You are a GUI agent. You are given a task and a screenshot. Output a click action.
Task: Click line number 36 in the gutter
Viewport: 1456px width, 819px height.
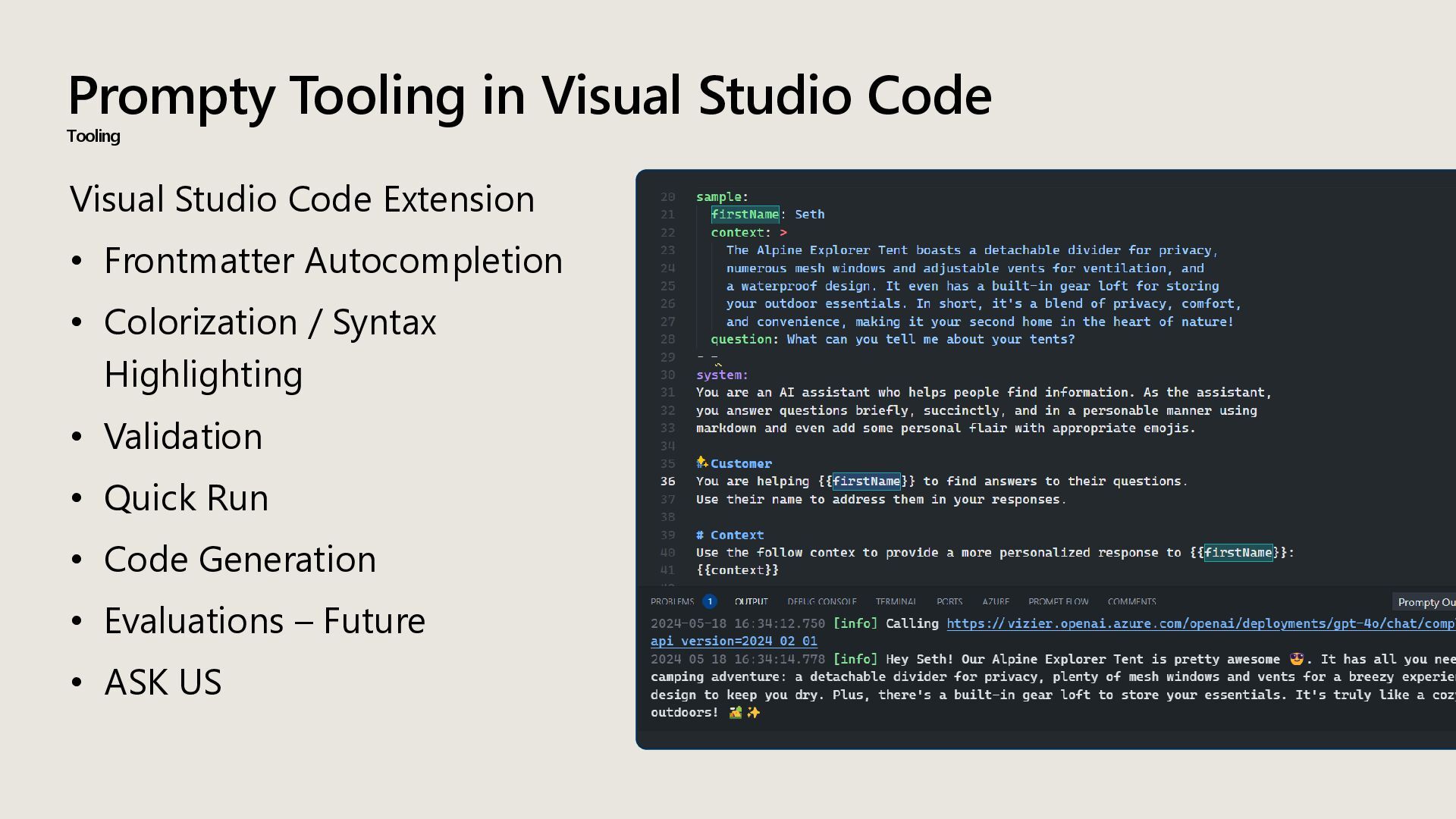667,482
